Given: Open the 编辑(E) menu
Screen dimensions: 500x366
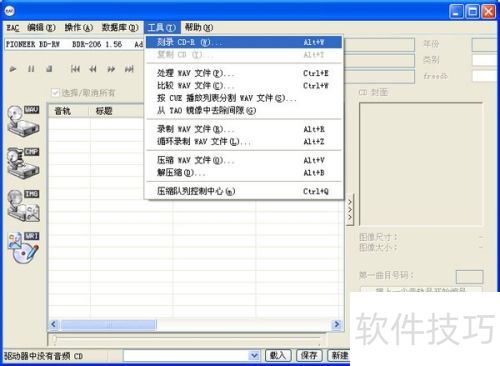Looking at the screenshot, I should coord(41,28).
